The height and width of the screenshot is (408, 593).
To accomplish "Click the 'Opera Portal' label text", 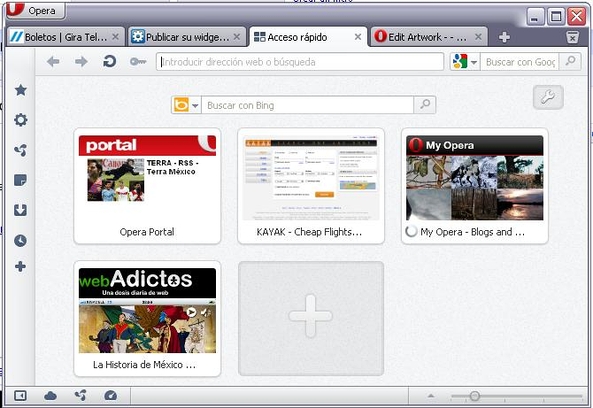I will 147,232.
